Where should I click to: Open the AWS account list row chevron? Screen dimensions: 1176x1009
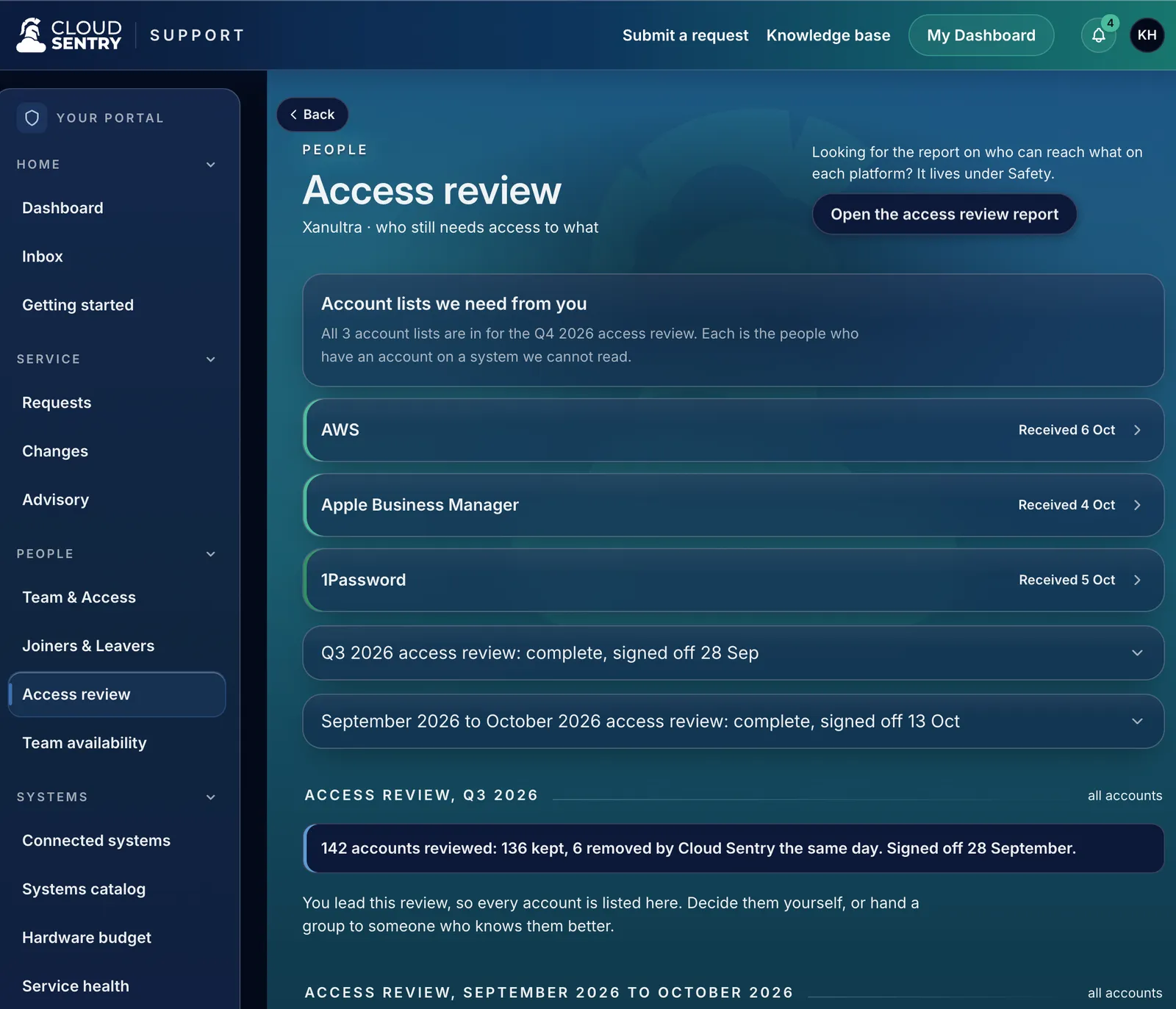(x=1137, y=430)
